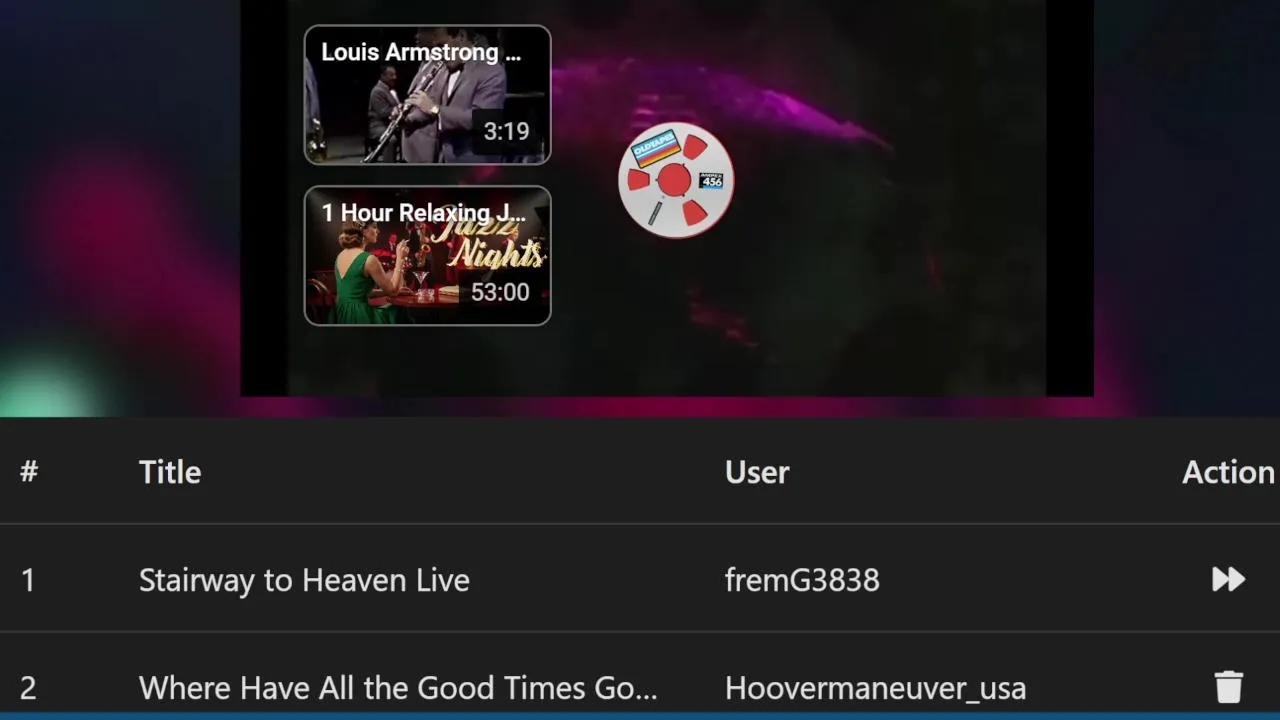Sort by the User column header

757,472
